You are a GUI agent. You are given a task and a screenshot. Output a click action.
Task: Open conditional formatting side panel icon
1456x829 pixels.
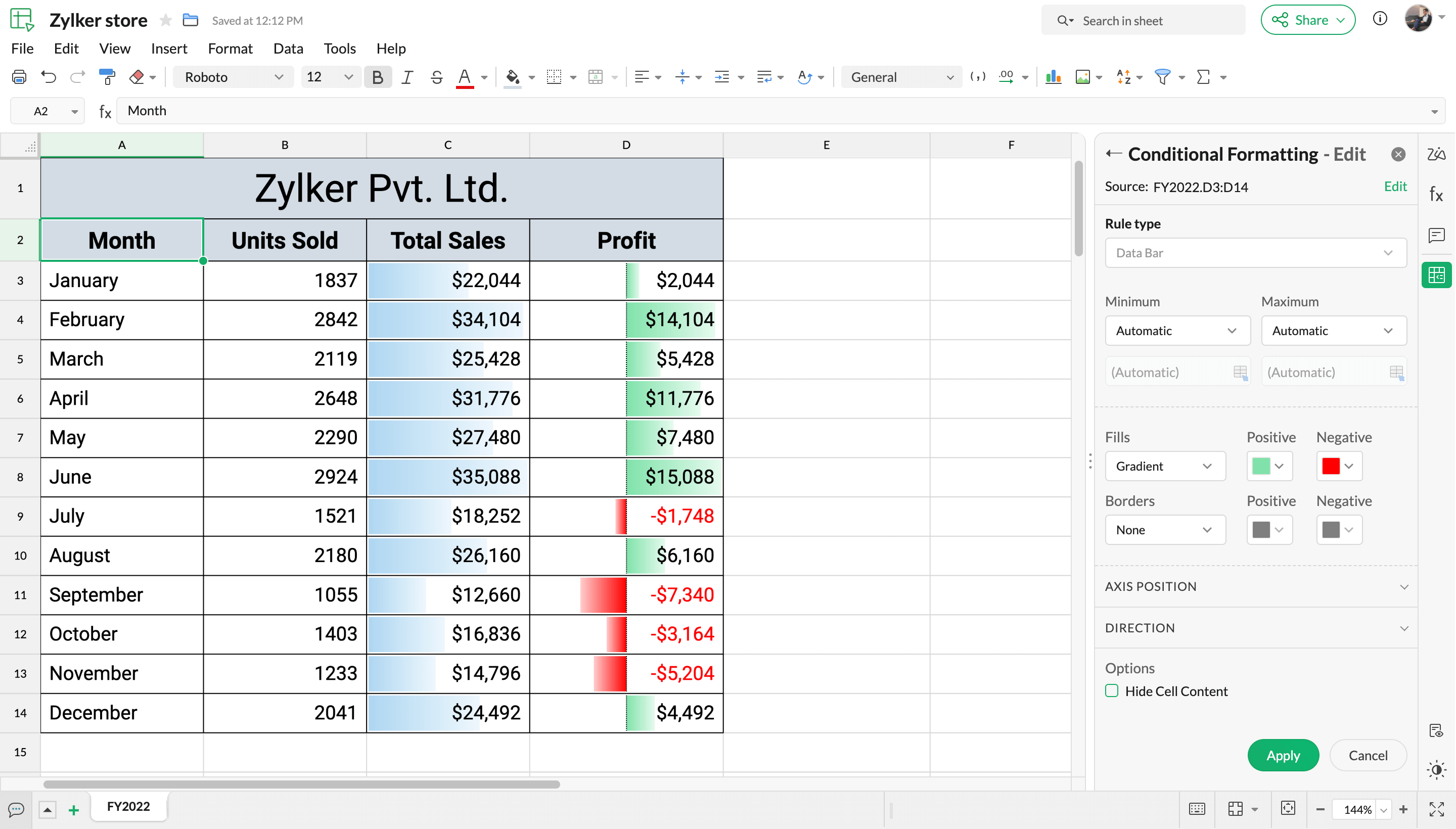point(1436,275)
